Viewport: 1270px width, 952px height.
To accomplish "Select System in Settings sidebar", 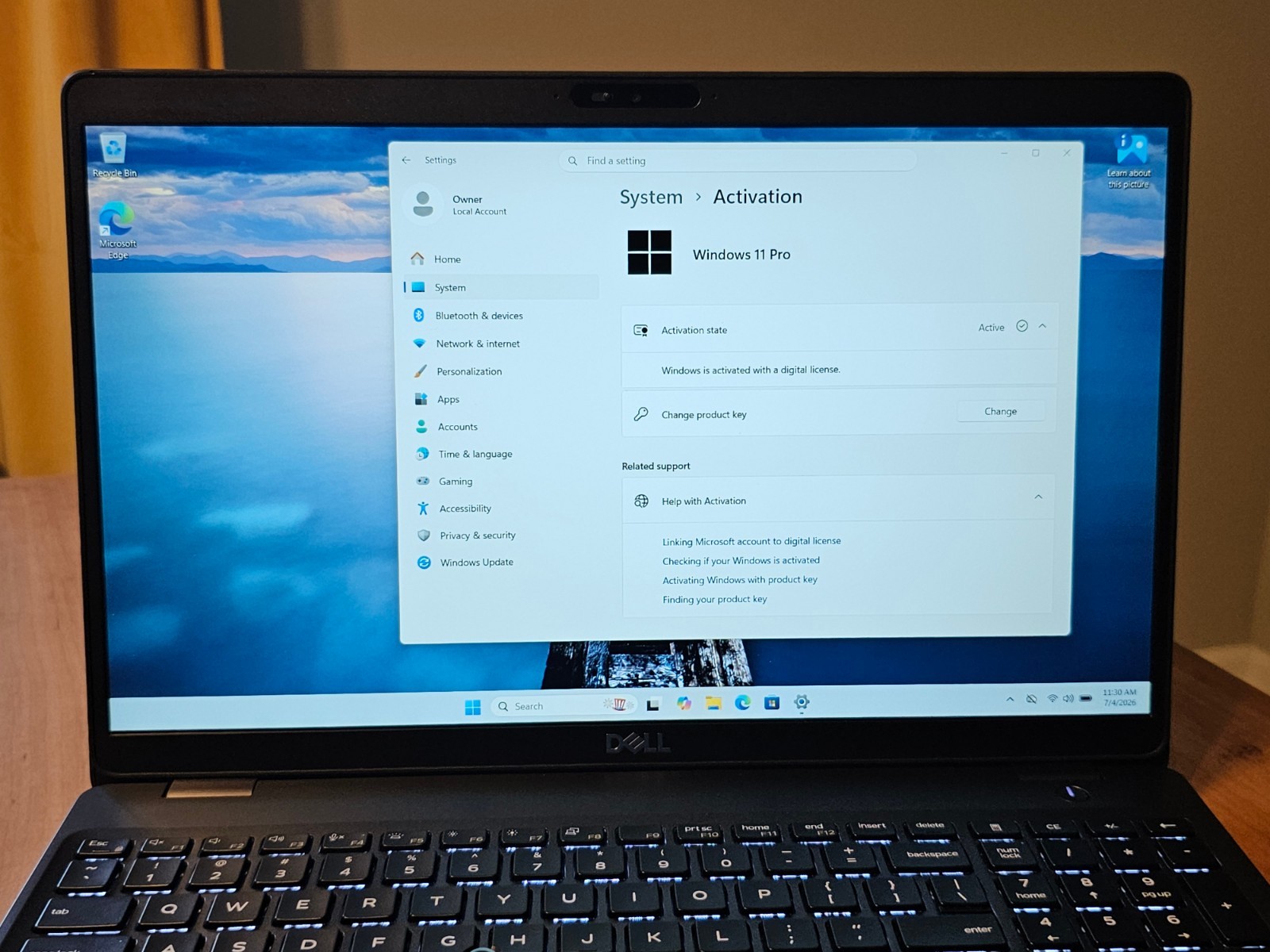I will pyautogui.click(x=500, y=287).
